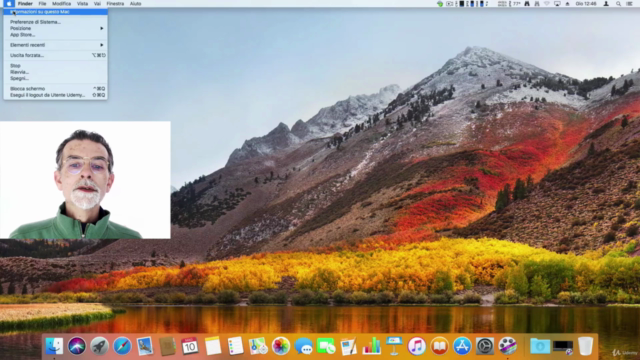Open the Modifica menu
The height and width of the screenshot is (360, 640).
(x=62, y=4)
